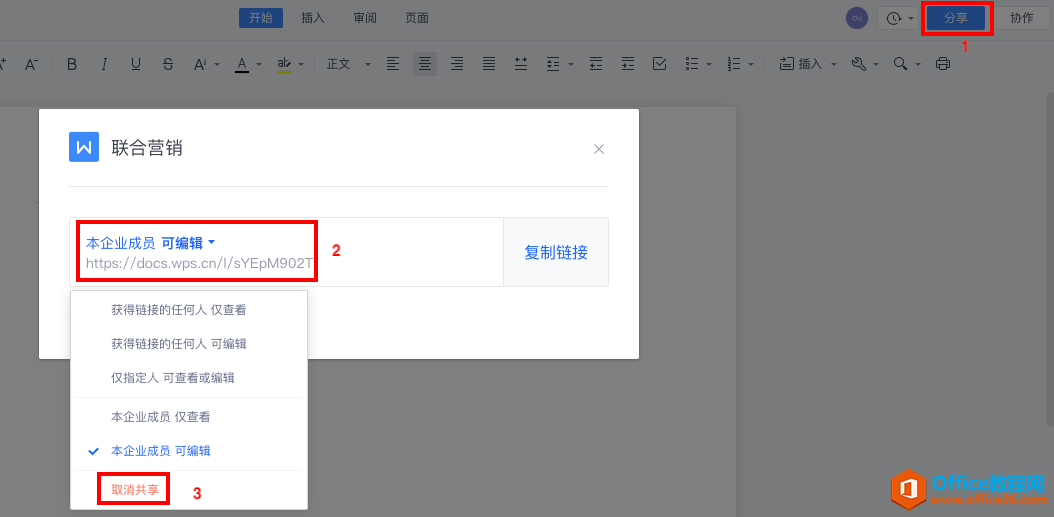
Task: Insert a checkbox to-do list
Action: click(x=659, y=64)
